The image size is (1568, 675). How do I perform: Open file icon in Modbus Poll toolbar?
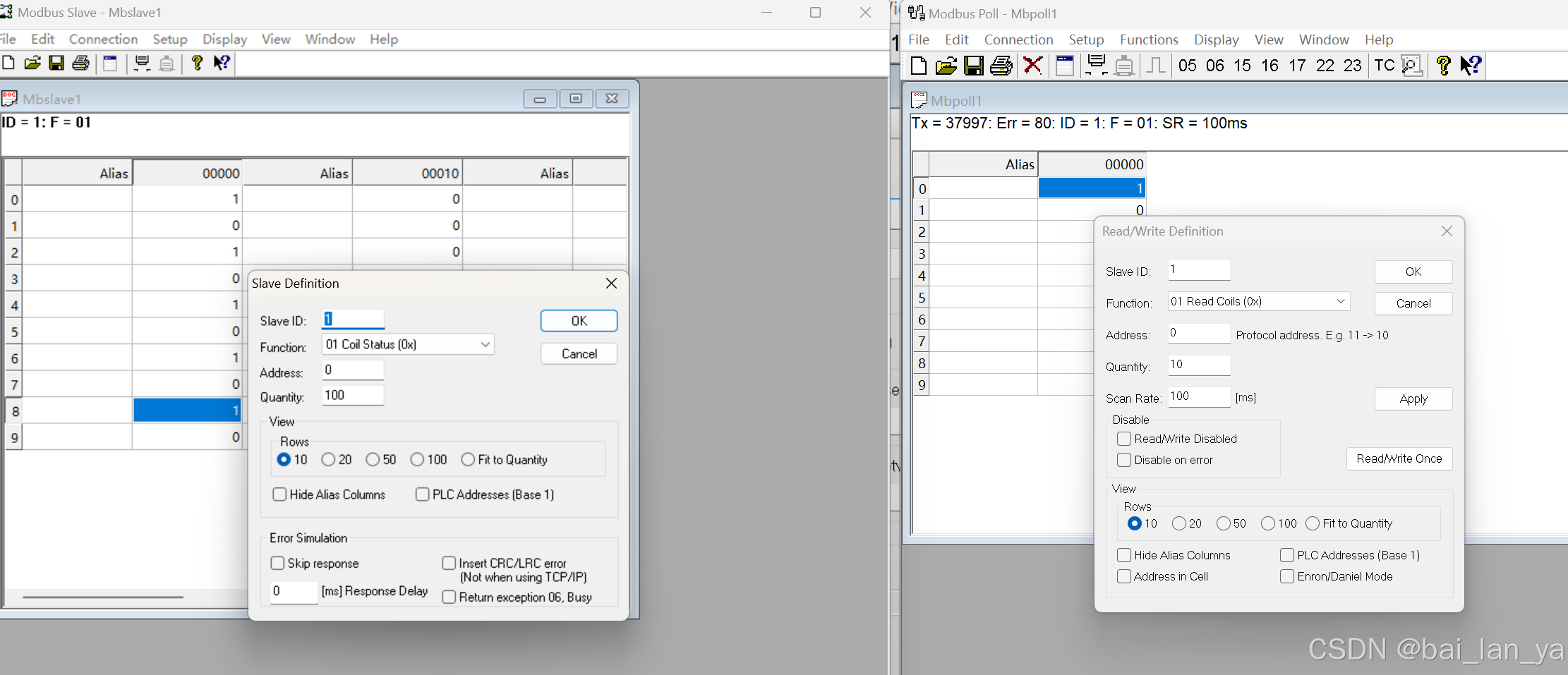(946, 65)
